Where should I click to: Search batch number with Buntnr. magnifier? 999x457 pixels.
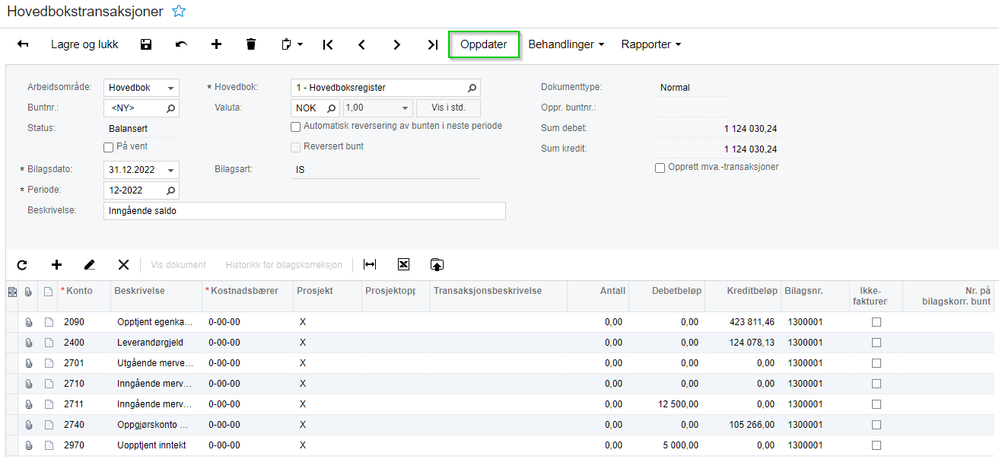point(171,108)
